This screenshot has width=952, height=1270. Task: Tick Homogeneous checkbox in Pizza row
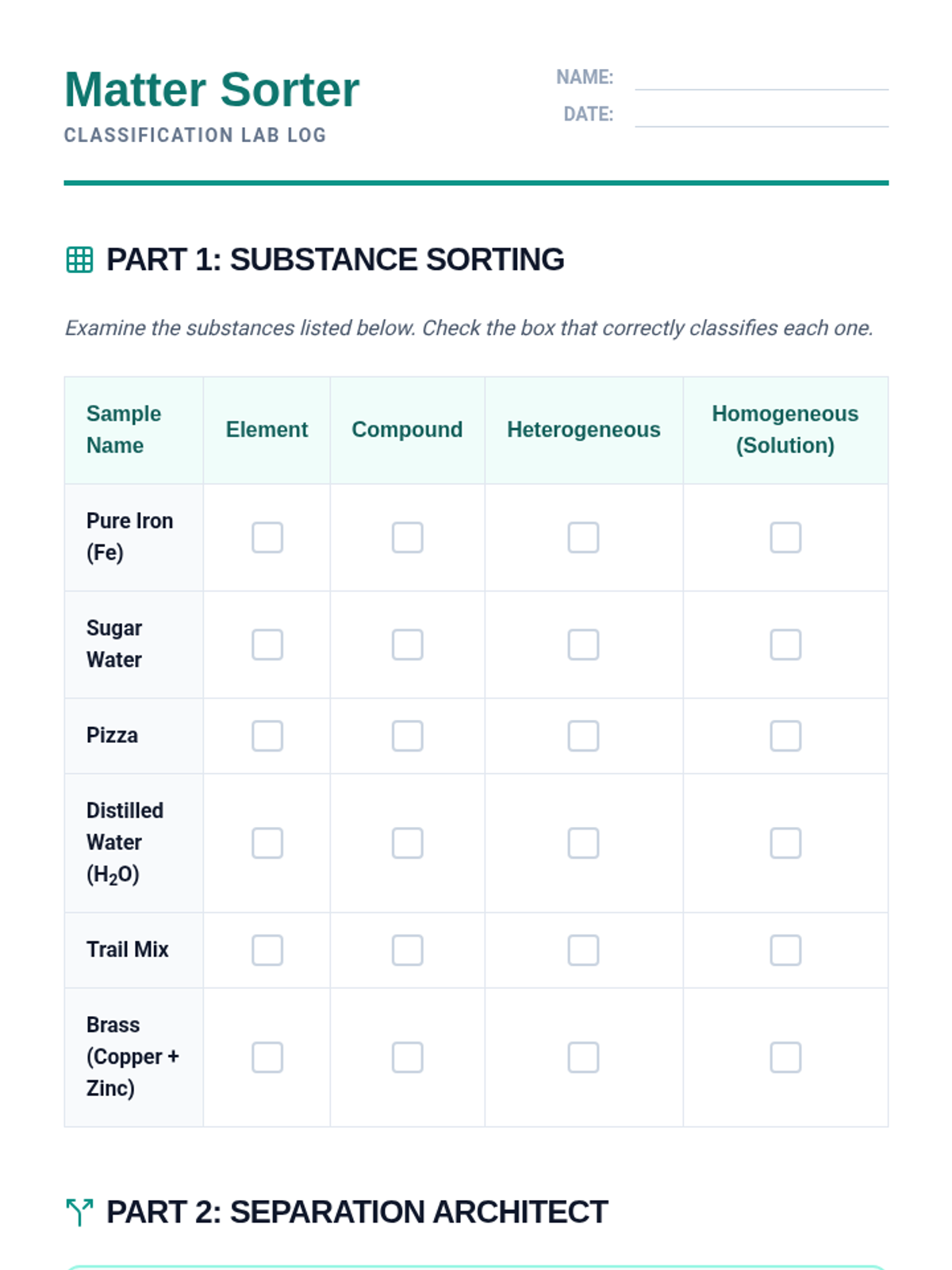(x=785, y=736)
